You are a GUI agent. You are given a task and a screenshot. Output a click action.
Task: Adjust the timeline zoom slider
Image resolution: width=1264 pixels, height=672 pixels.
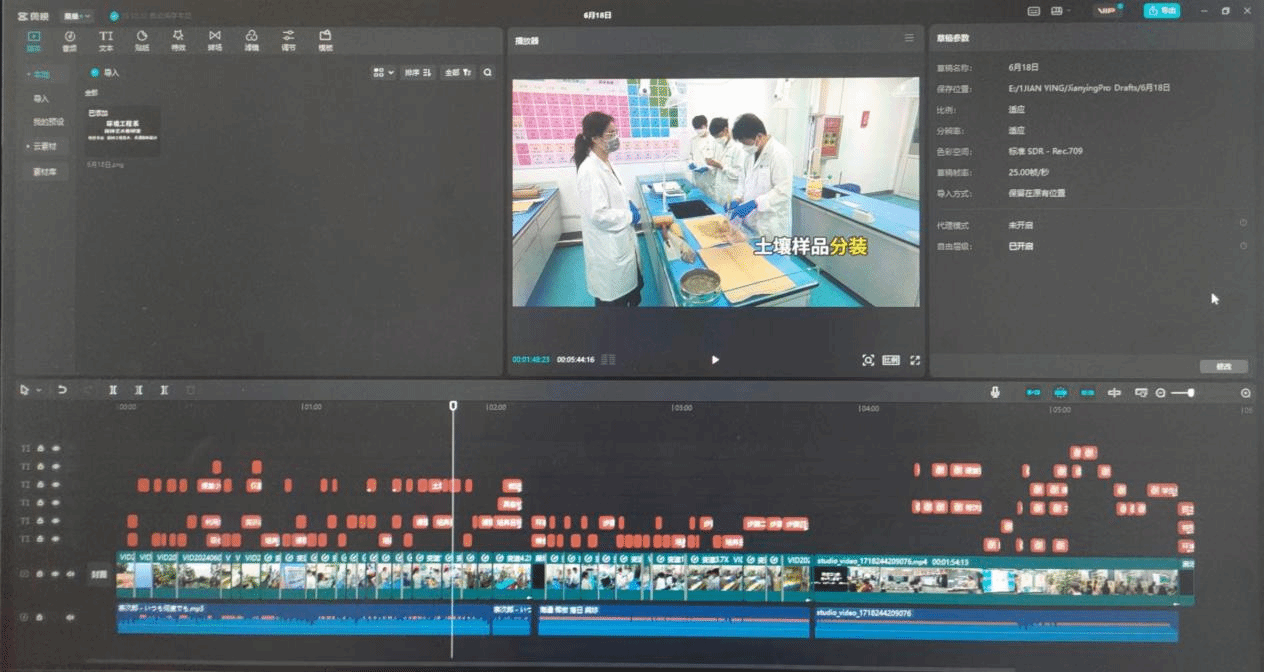1189,393
